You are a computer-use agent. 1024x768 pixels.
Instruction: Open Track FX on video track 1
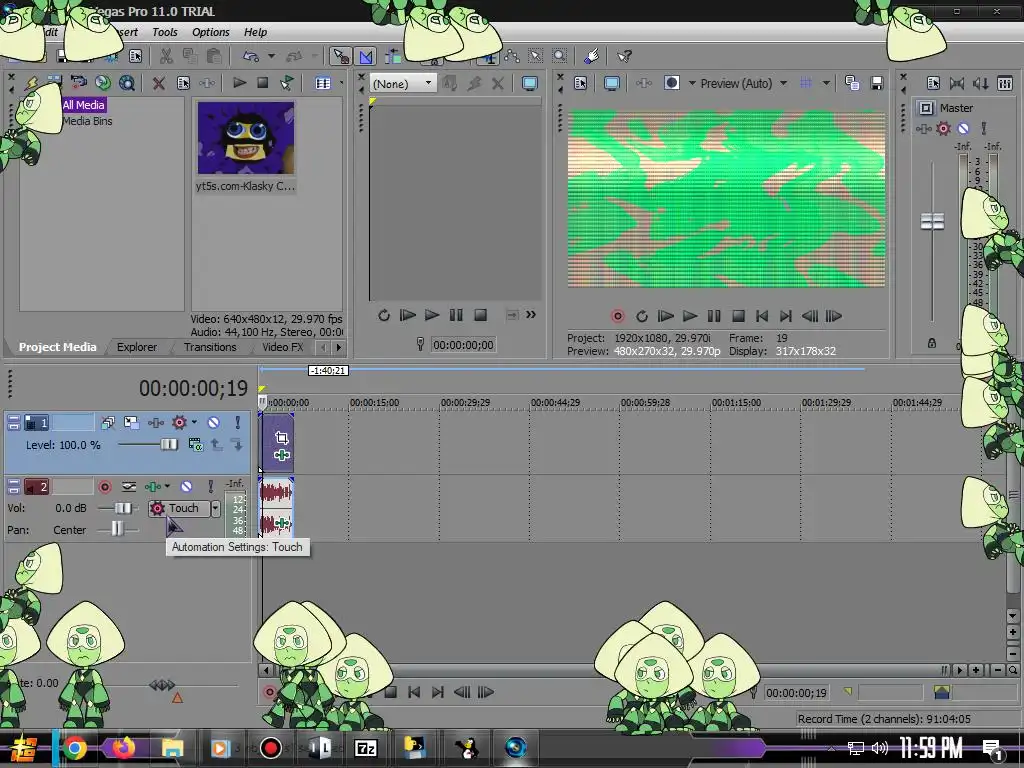click(155, 423)
